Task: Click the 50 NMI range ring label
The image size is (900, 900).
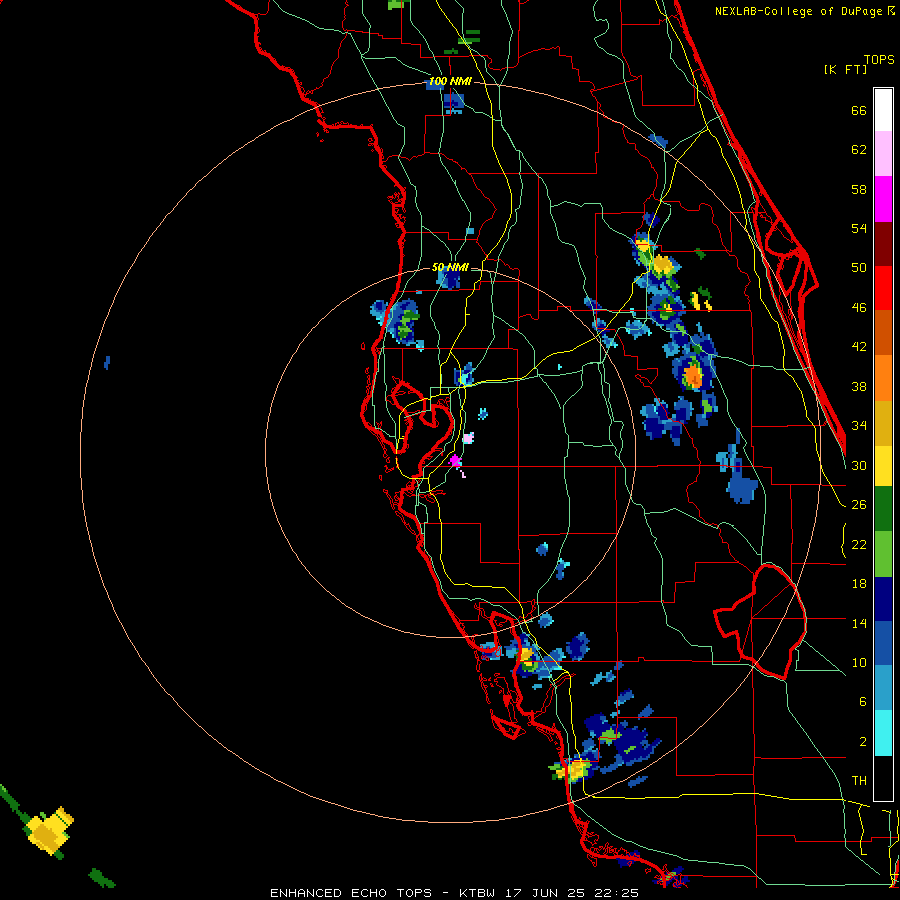Action: point(450,267)
